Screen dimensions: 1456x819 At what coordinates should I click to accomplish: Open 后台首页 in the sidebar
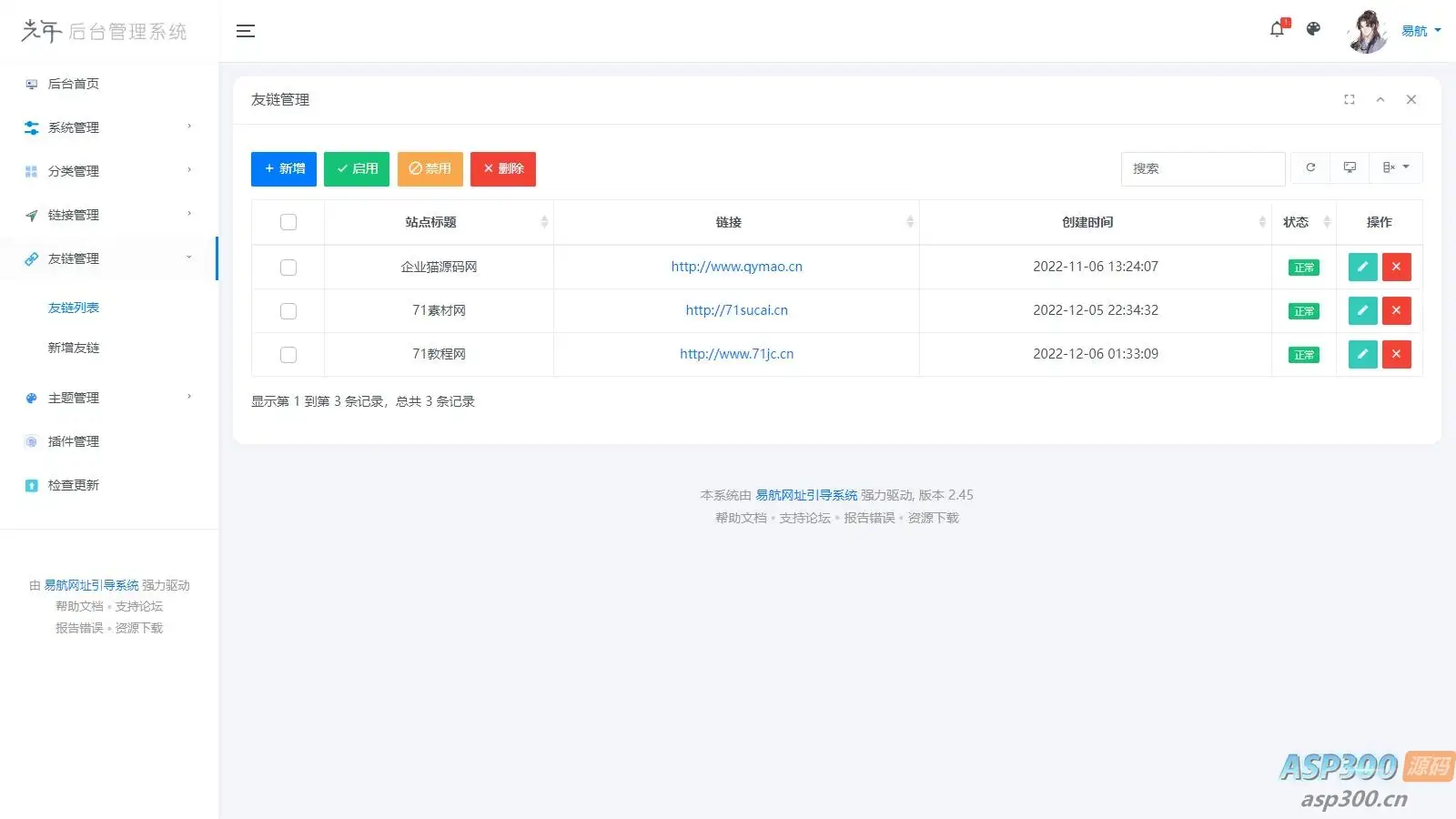click(x=109, y=84)
